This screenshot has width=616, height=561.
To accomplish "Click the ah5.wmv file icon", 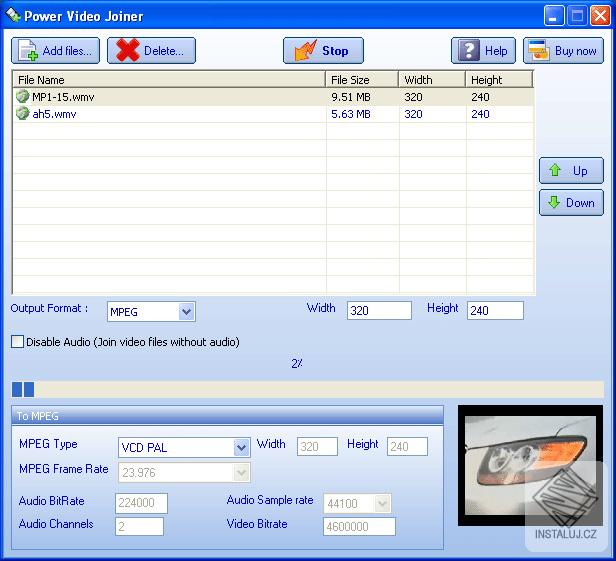I will point(22,113).
